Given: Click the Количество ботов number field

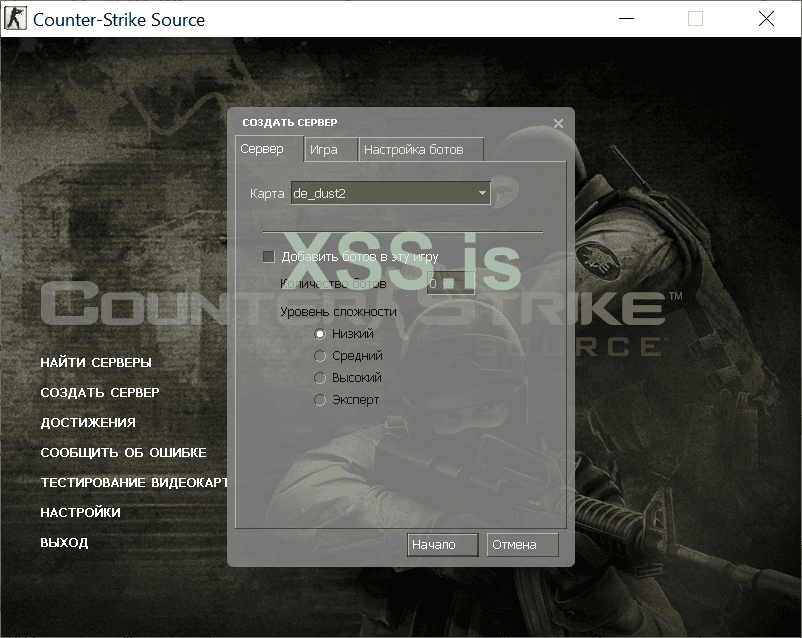Looking at the screenshot, I should pyautogui.click(x=451, y=283).
